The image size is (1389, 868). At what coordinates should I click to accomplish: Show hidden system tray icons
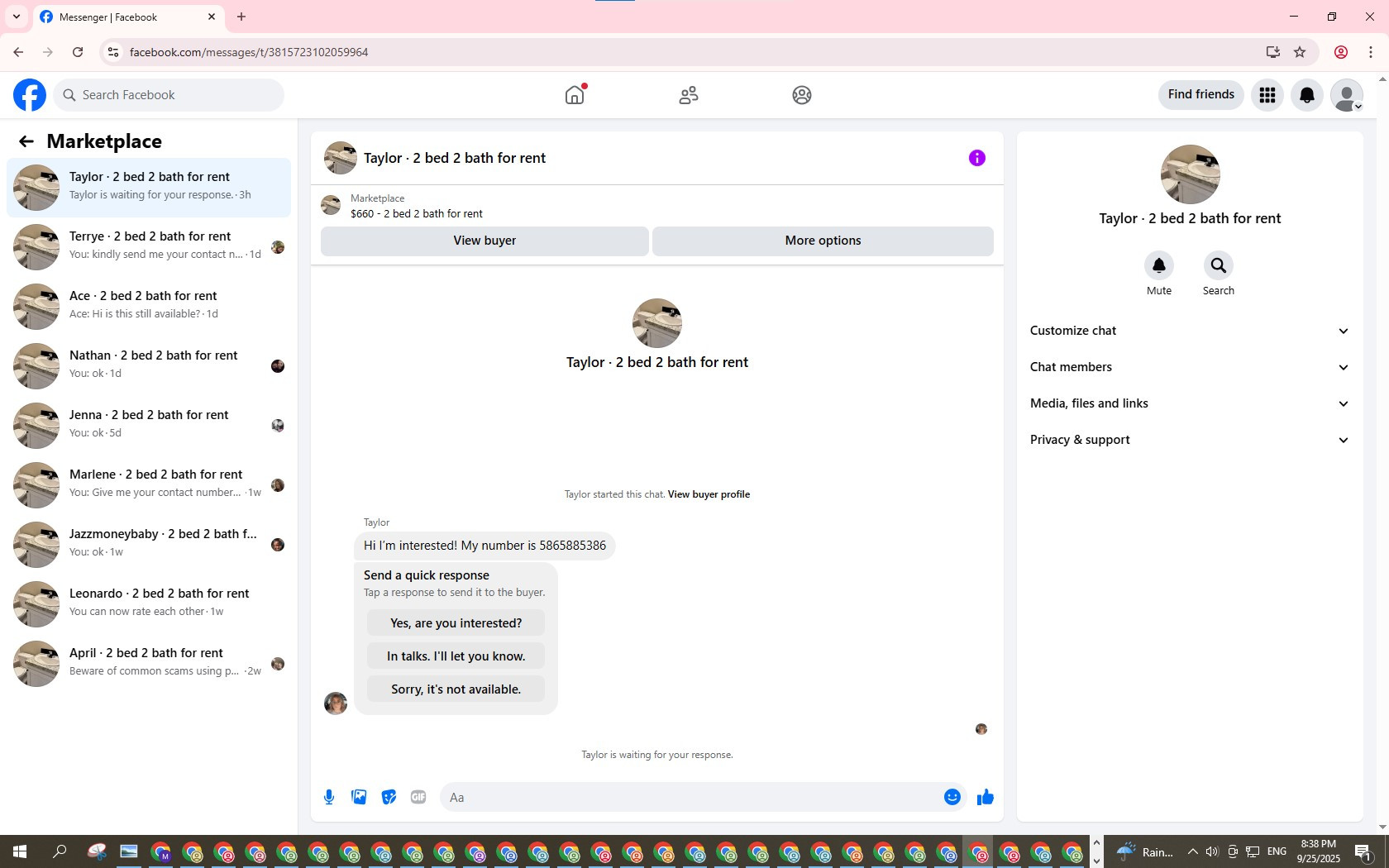[x=1192, y=851]
